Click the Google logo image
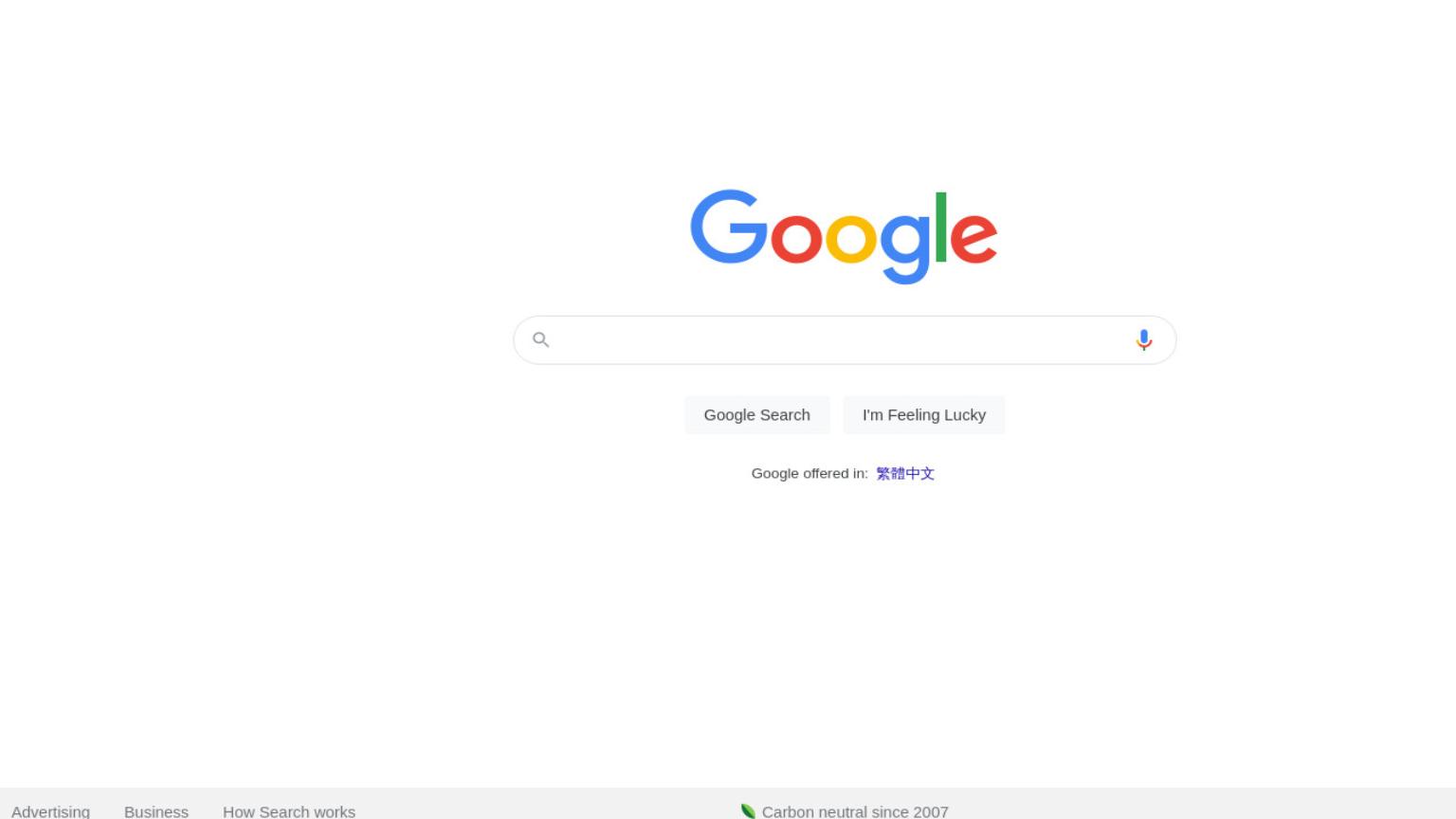 [x=844, y=237]
